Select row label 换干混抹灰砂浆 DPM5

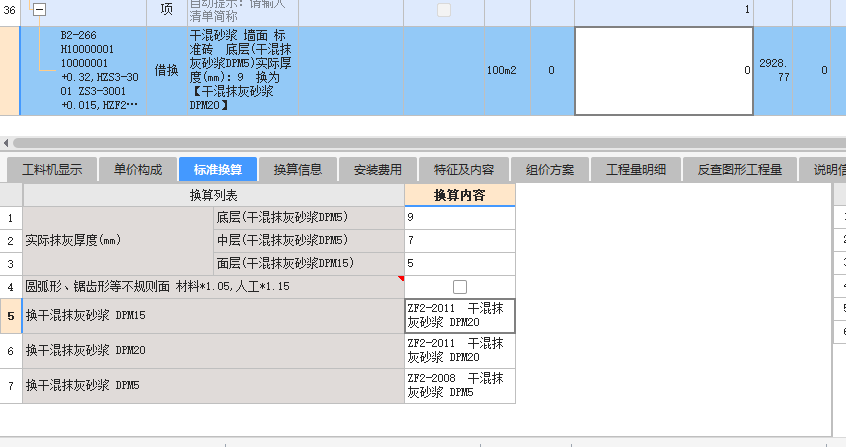click(x=214, y=386)
